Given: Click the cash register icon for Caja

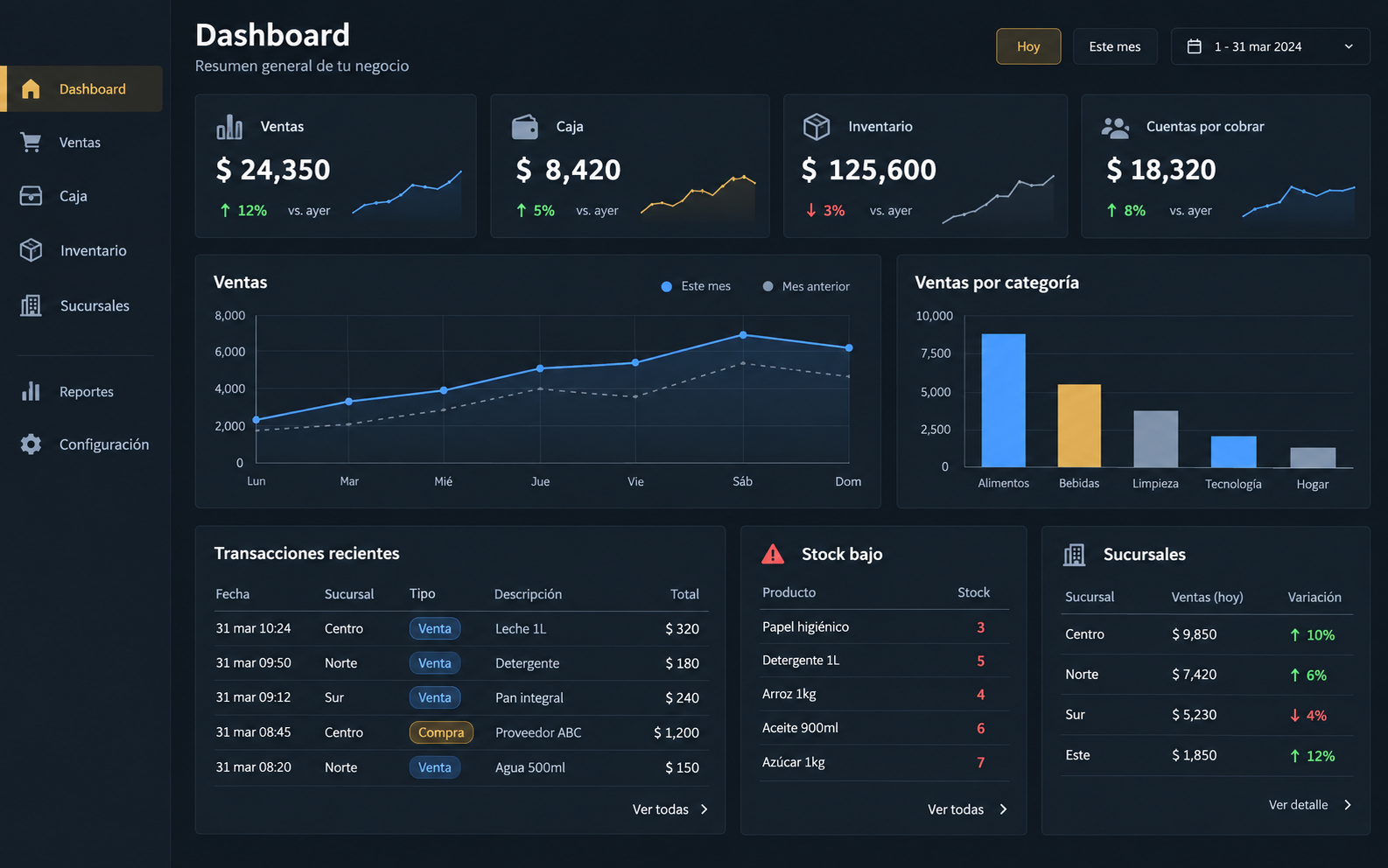Looking at the screenshot, I should point(31,196).
